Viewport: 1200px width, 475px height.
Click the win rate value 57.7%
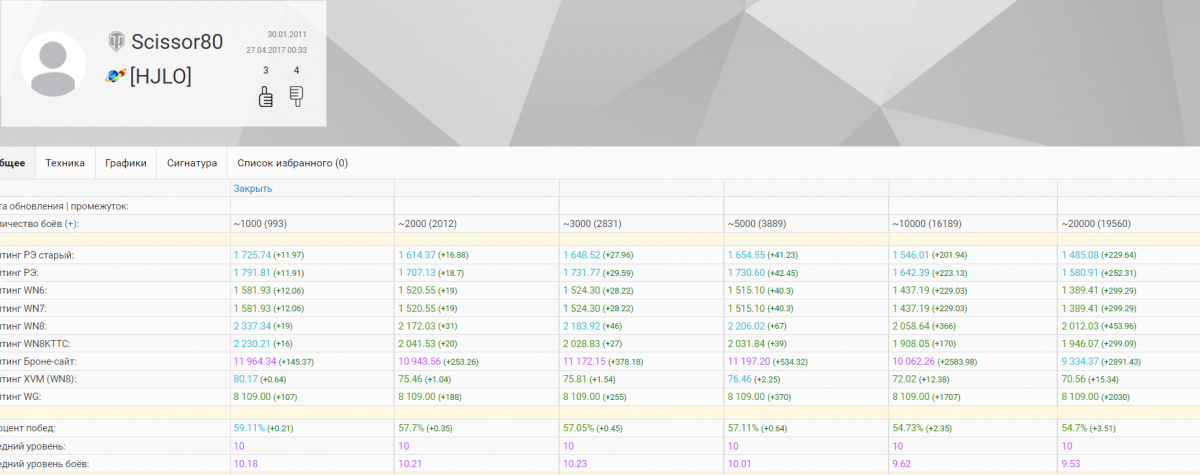point(411,428)
